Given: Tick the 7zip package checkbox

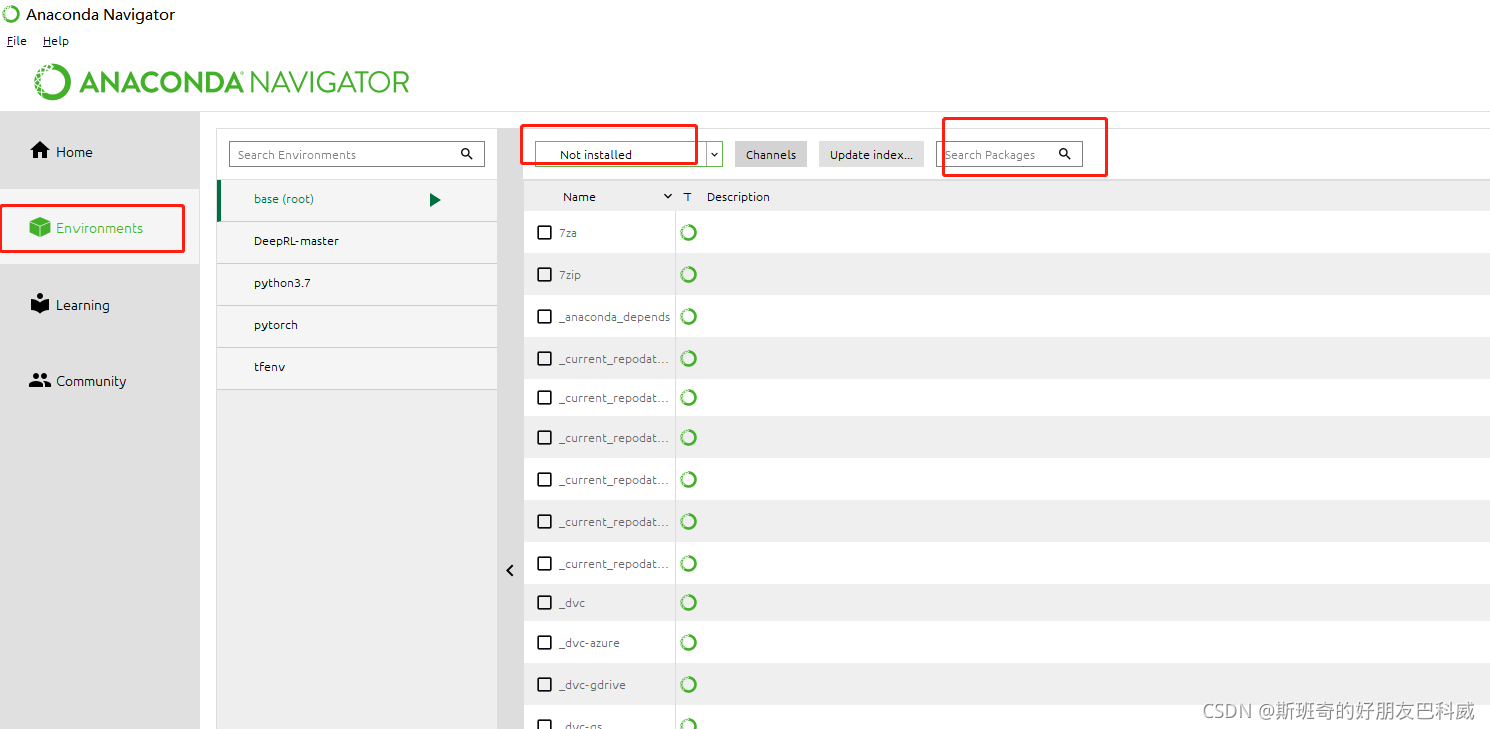Looking at the screenshot, I should 544,275.
